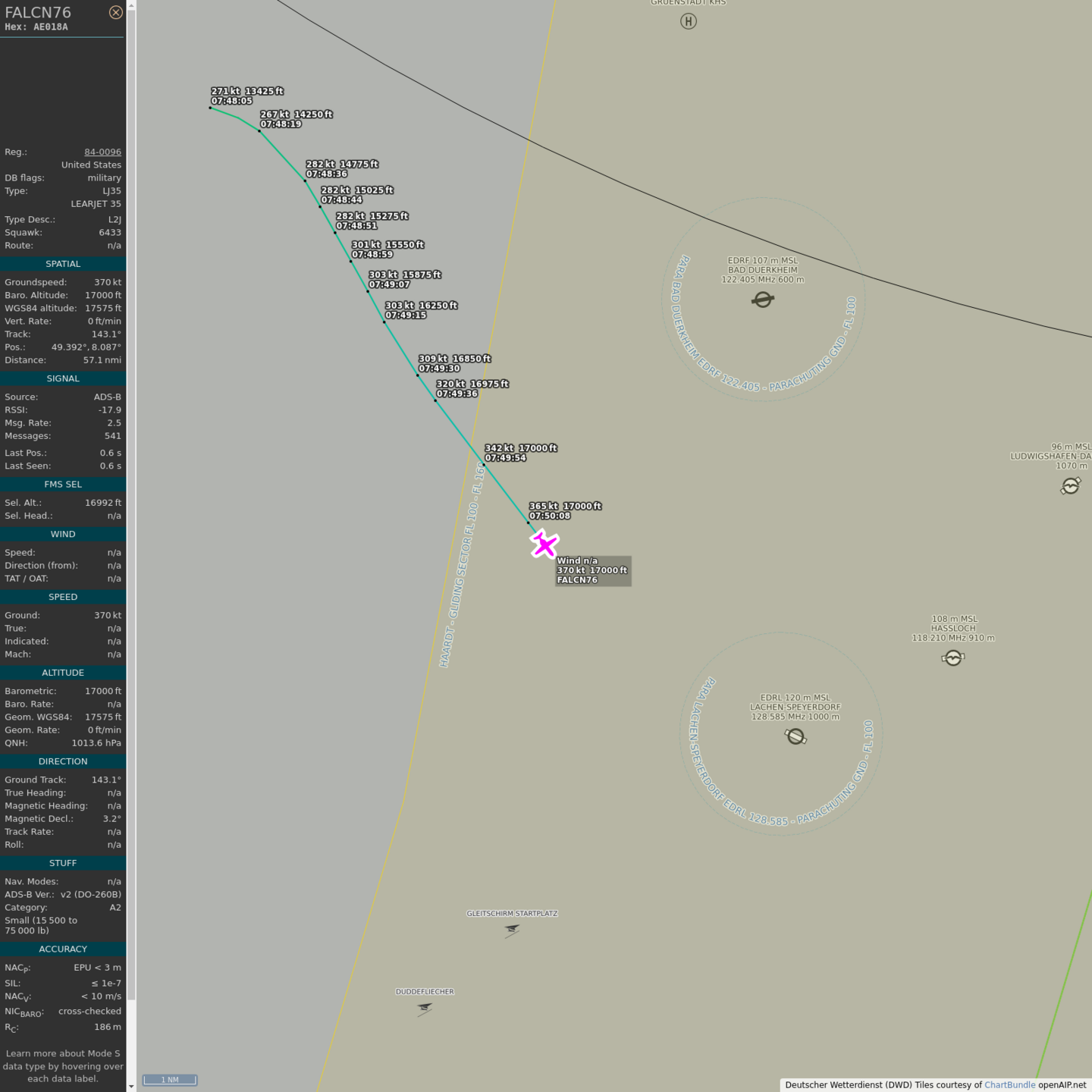1092x1092 pixels.
Task: Select the Bad Duerkheim EDRF airfield icon
Action: tap(763, 300)
